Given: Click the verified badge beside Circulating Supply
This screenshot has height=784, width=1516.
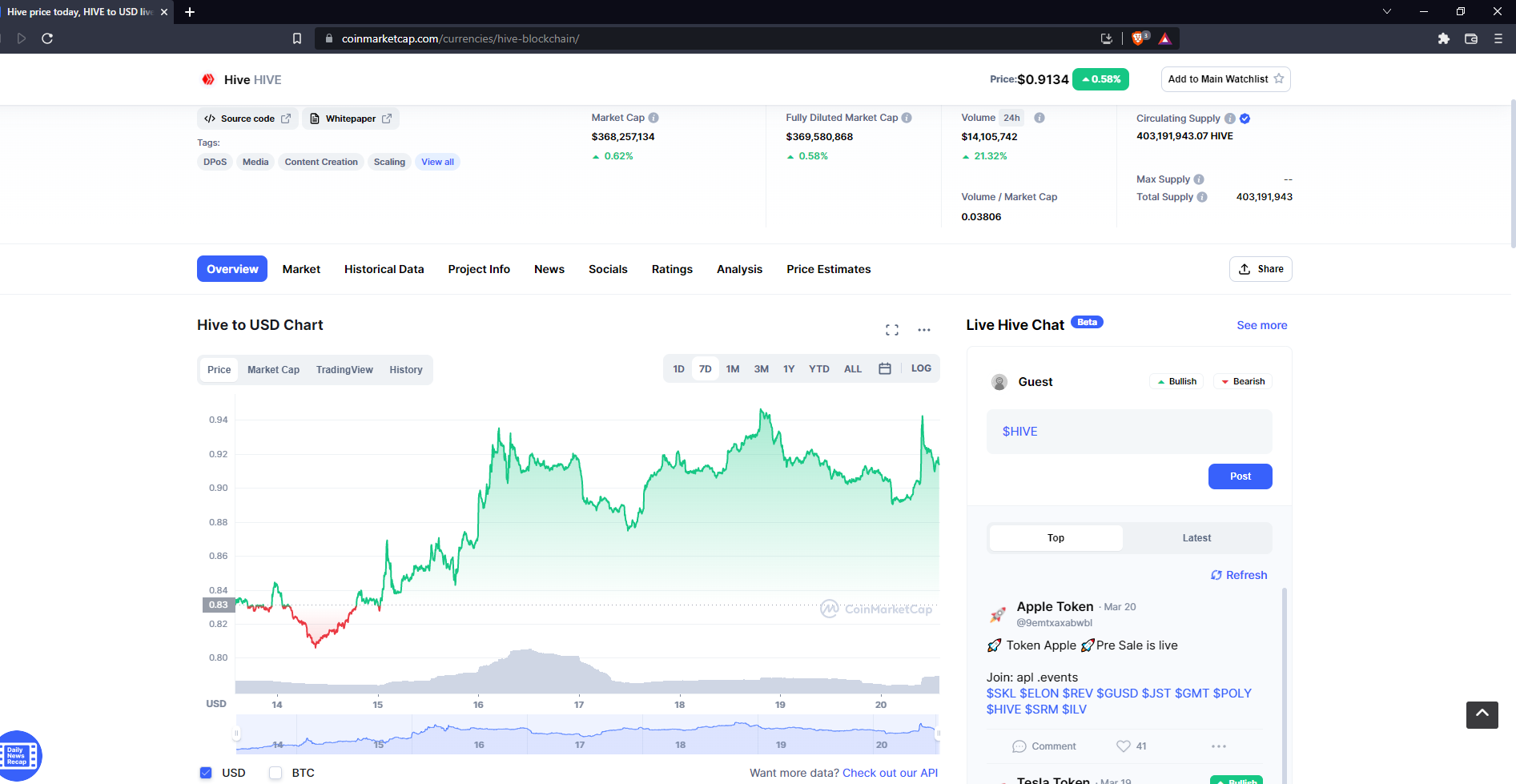Looking at the screenshot, I should point(1245,119).
